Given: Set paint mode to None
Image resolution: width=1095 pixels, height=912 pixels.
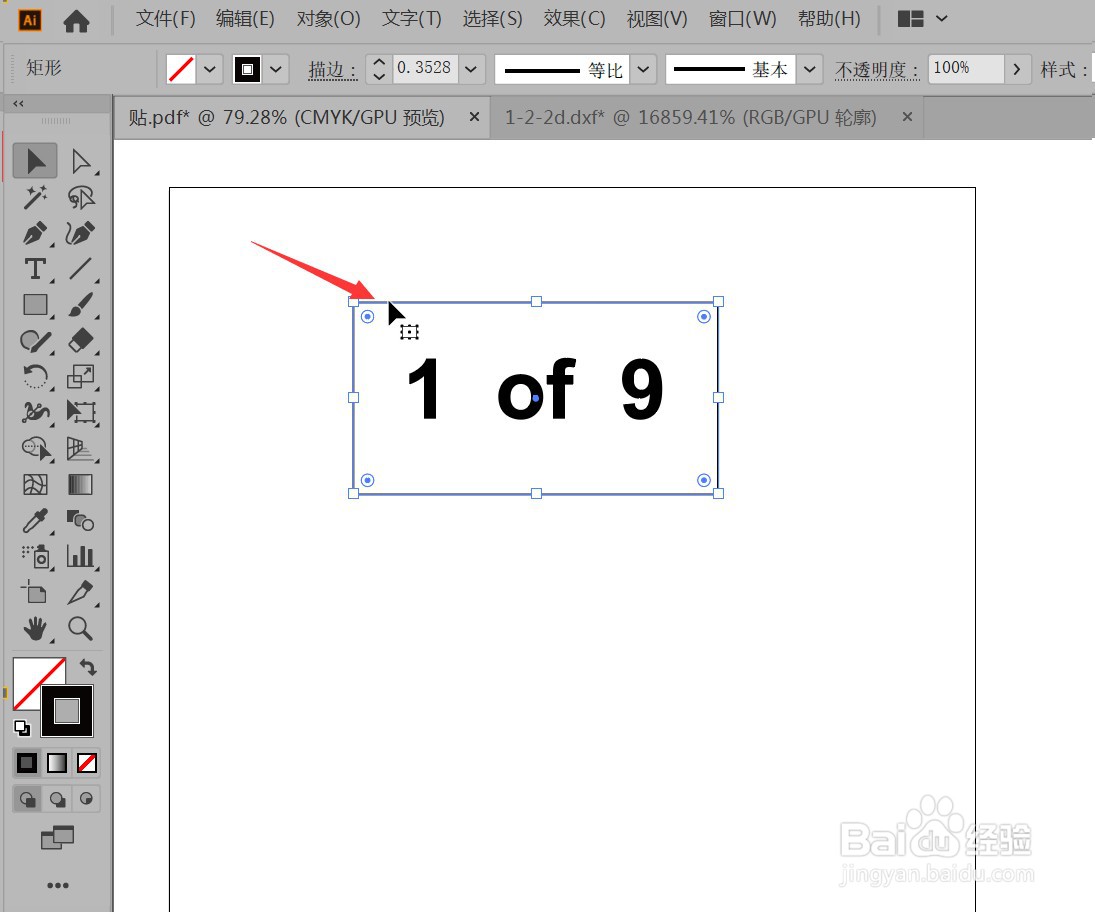Looking at the screenshot, I should click(x=87, y=763).
